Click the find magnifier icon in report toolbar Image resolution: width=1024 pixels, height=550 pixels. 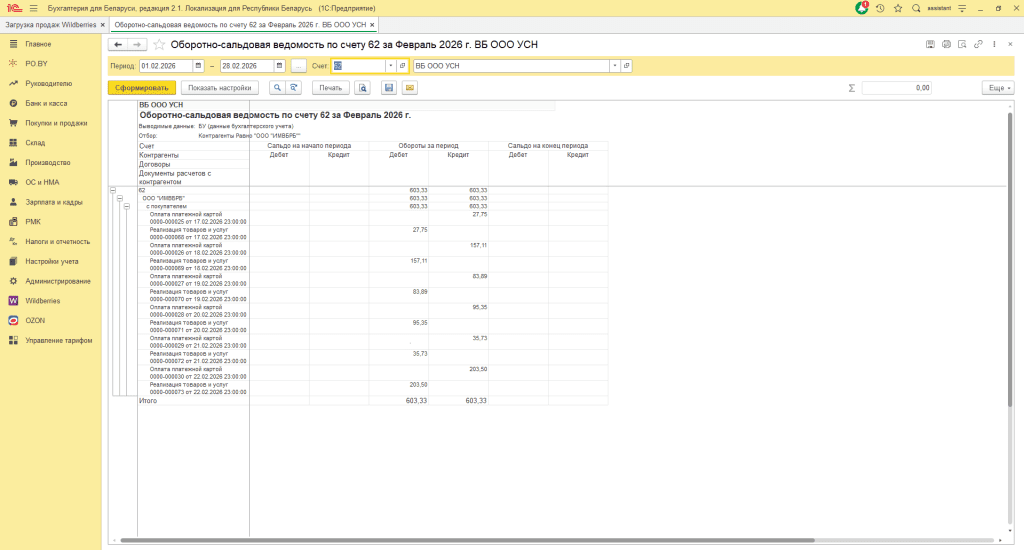277,88
